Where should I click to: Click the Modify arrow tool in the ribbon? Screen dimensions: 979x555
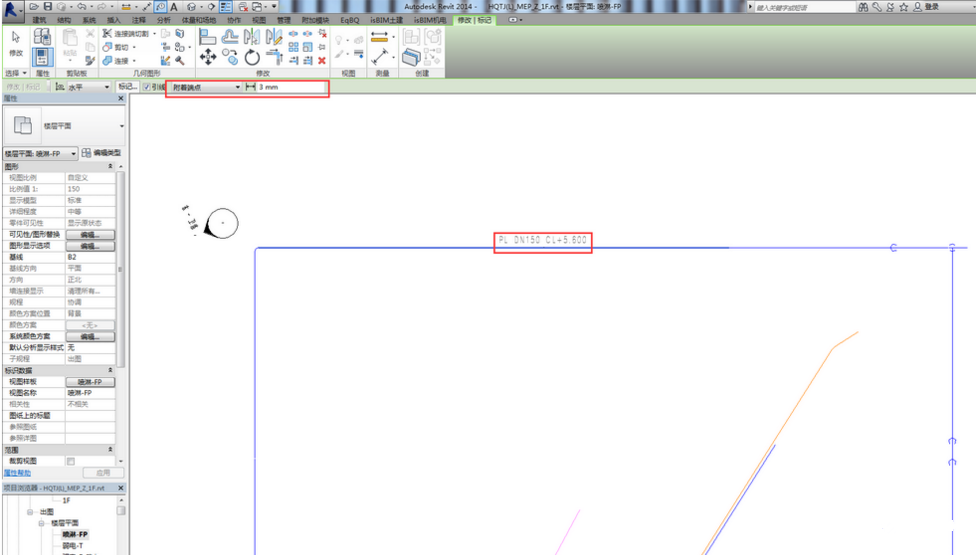pos(16,37)
